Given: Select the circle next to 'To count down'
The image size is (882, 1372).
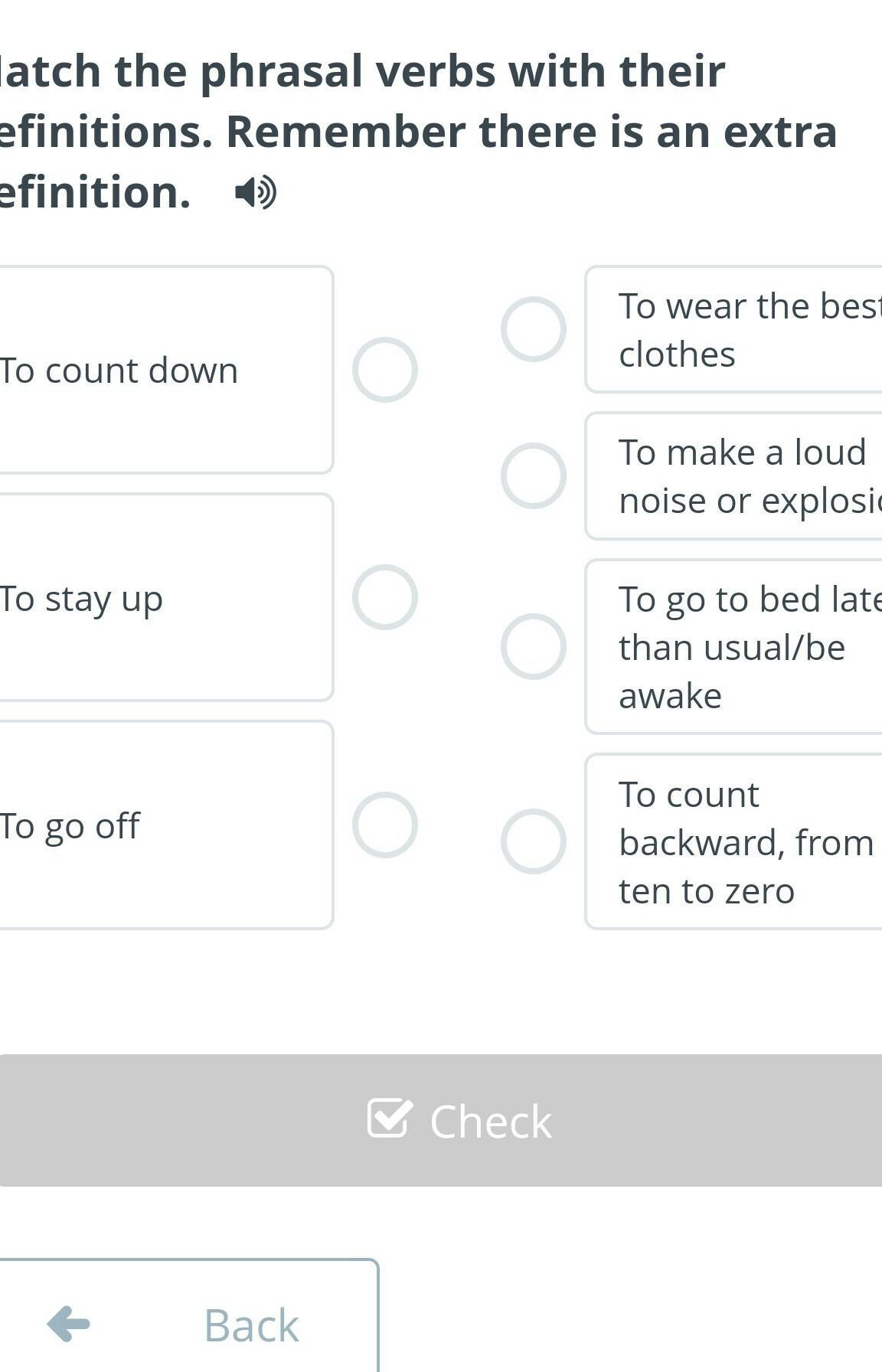Looking at the screenshot, I should [x=385, y=370].
